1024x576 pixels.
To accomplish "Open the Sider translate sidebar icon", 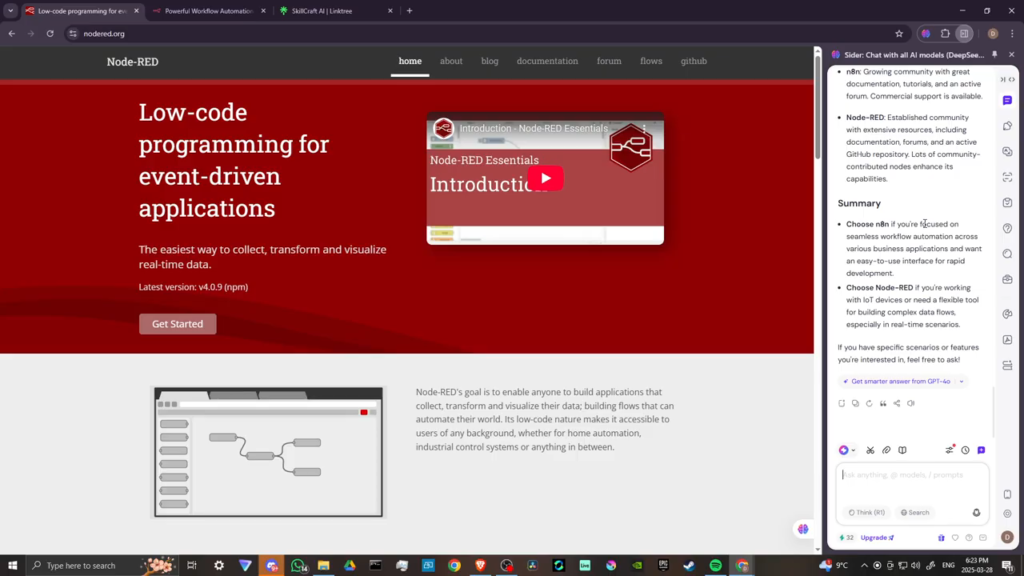I will pos(1007,152).
